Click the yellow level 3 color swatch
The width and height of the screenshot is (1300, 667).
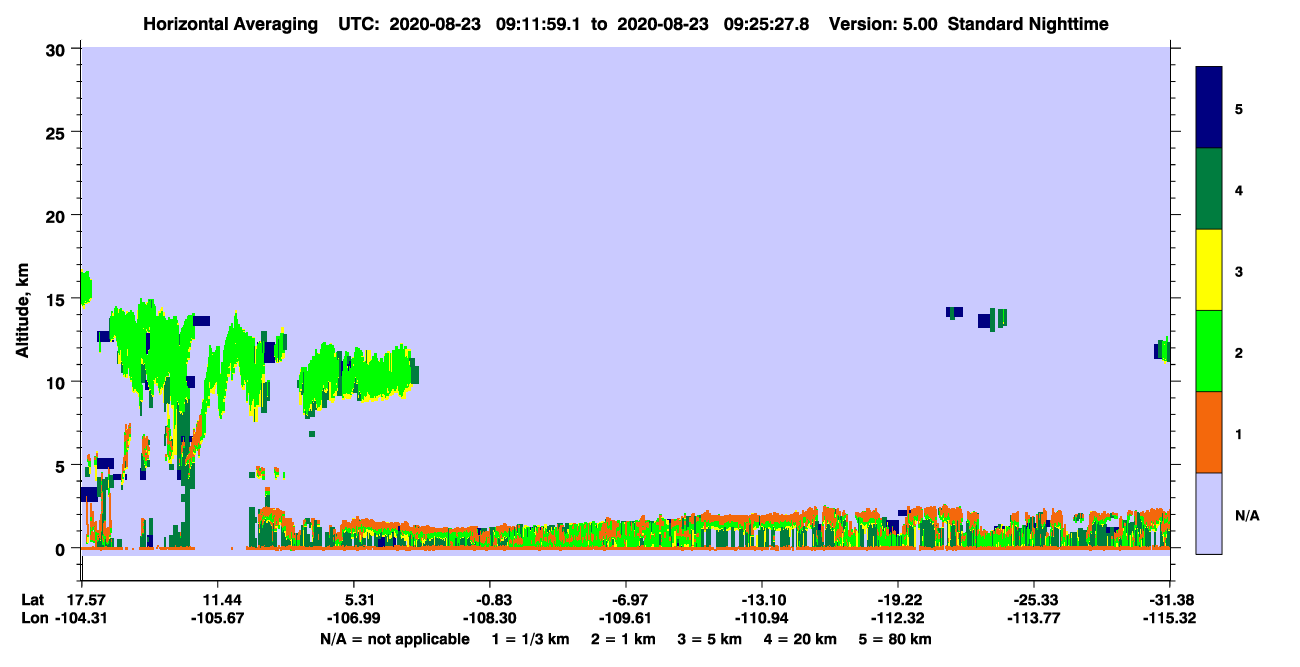pyautogui.click(x=1209, y=270)
